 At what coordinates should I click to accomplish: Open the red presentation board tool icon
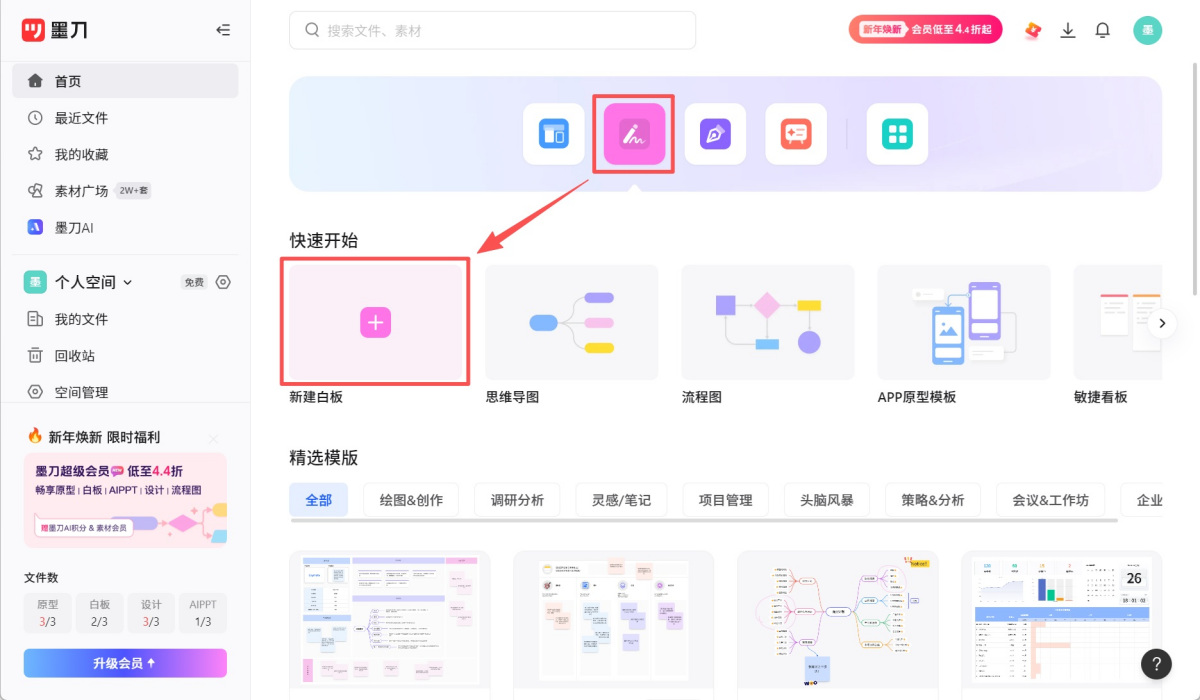[796, 133]
